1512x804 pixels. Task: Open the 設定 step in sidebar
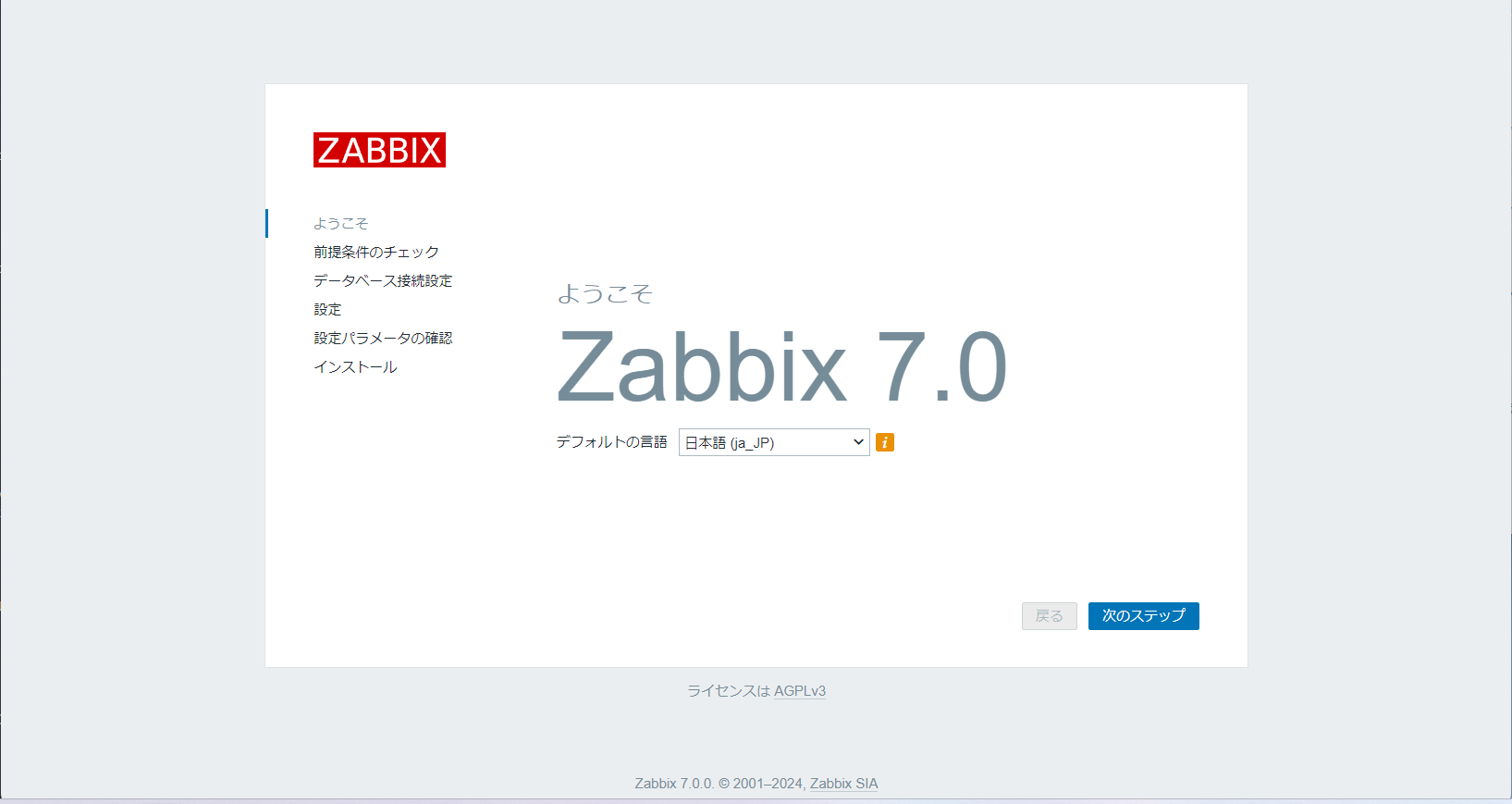tap(327, 310)
